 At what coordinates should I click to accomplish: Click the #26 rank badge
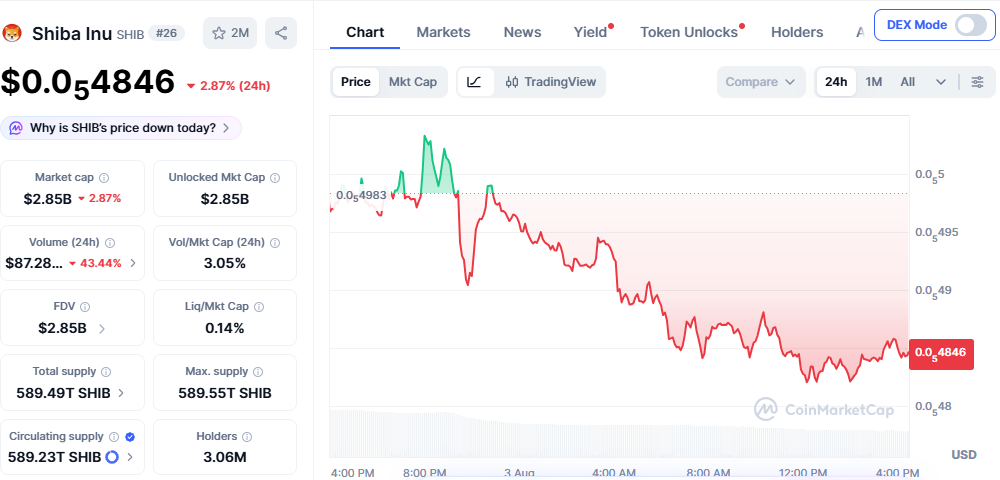(x=166, y=33)
